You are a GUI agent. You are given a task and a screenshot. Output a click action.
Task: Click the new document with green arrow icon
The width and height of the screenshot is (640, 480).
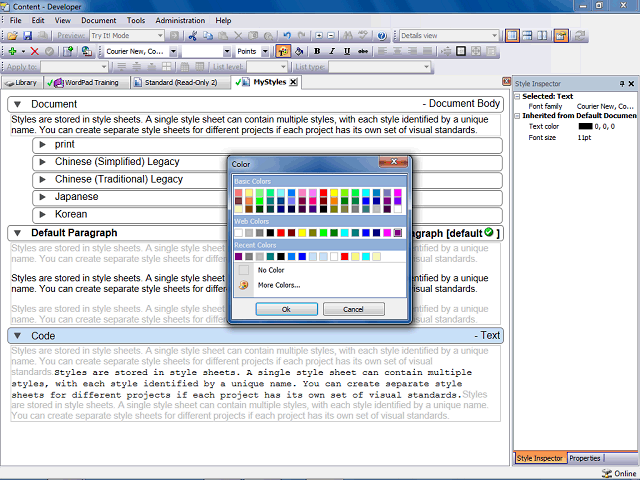tap(68, 51)
